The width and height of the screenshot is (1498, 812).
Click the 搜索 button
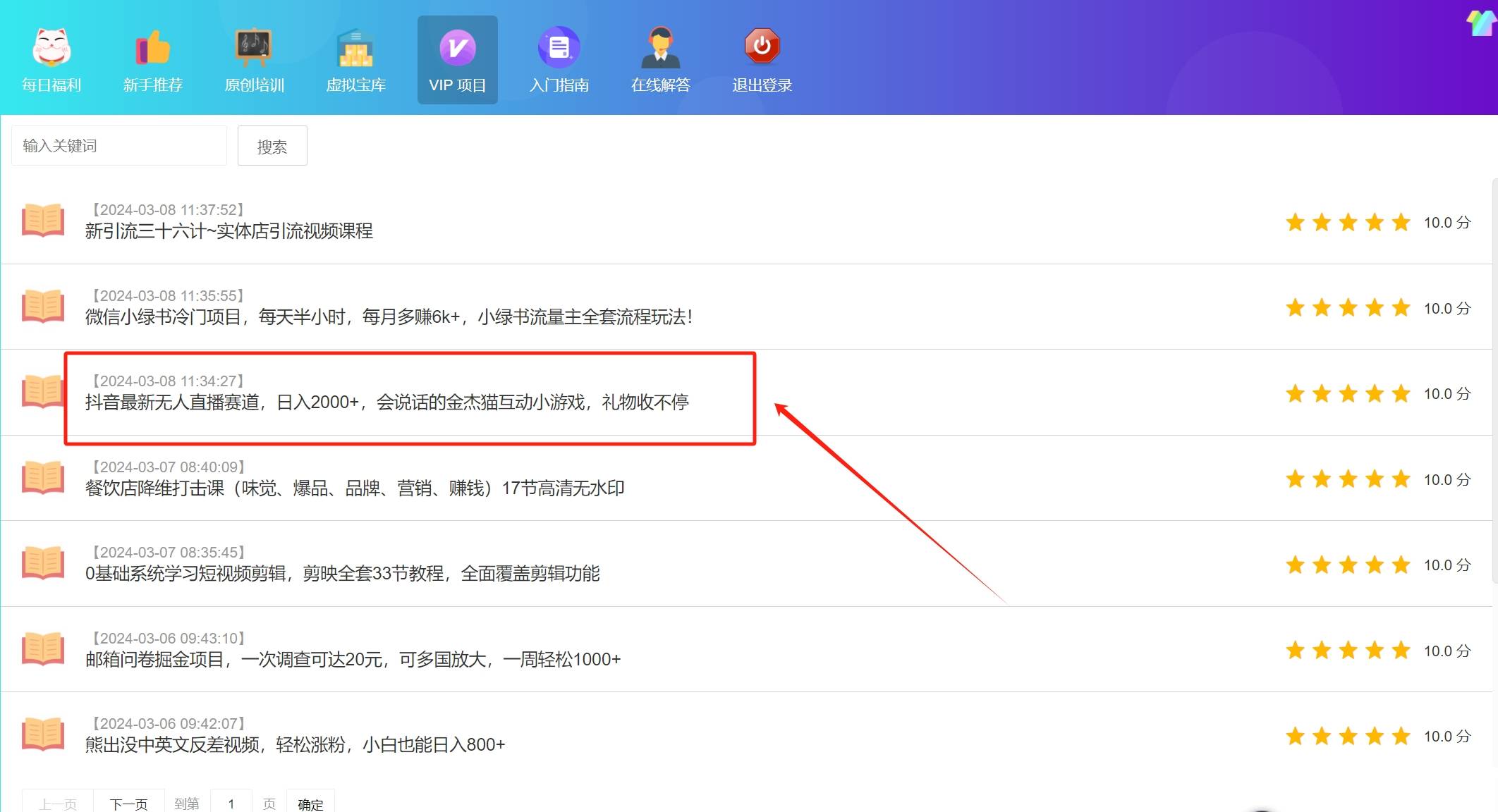pos(272,146)
